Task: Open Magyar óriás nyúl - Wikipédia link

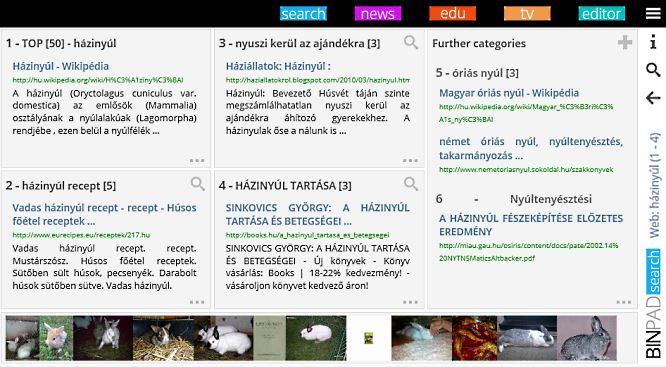Action: [509, 93]
